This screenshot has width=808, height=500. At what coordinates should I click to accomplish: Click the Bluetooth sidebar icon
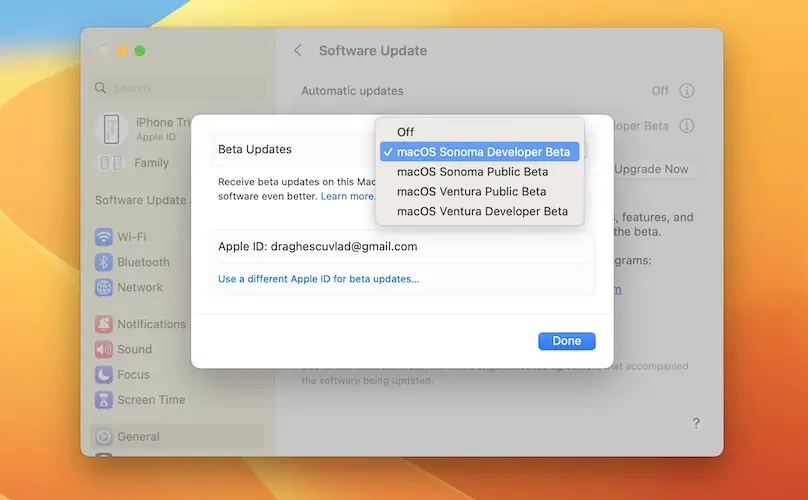point(104,262)
